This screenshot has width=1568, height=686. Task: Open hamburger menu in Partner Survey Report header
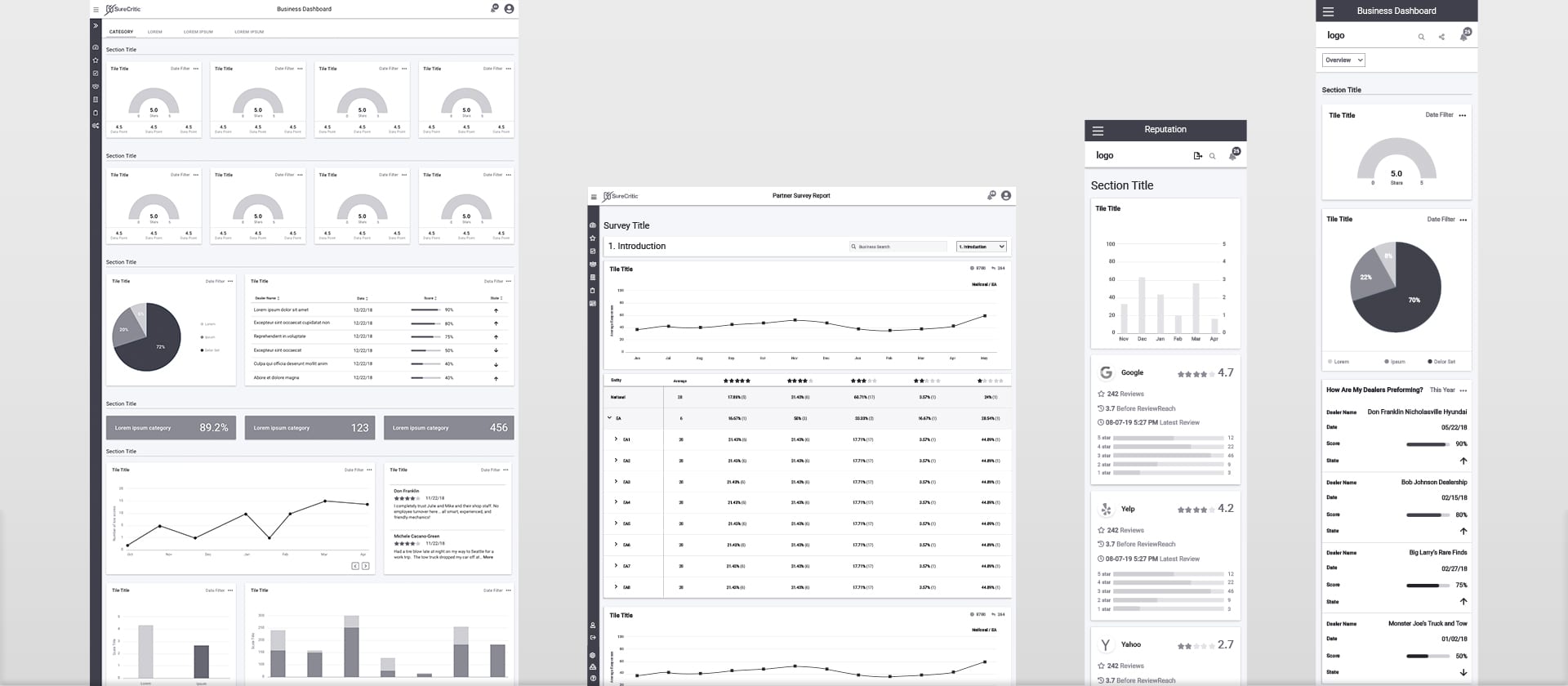point(594,197)
